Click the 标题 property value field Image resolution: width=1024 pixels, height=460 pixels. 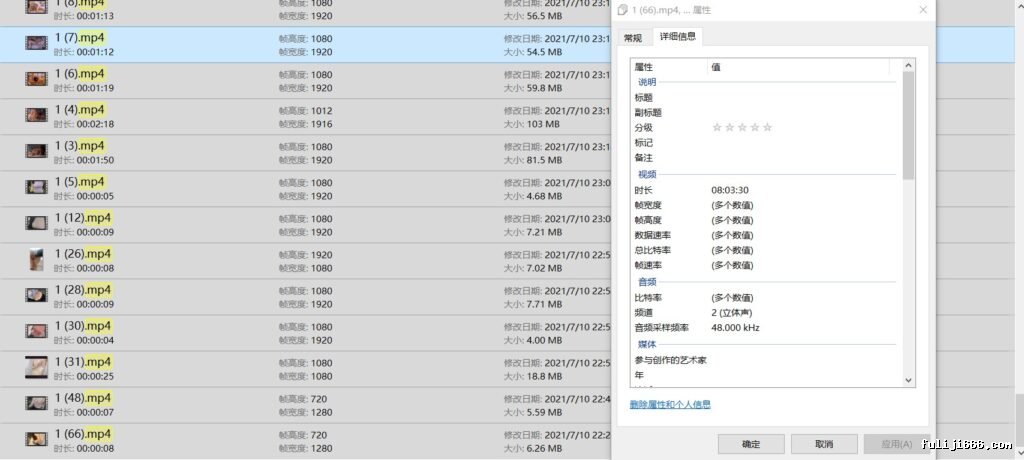pos(803,97)
